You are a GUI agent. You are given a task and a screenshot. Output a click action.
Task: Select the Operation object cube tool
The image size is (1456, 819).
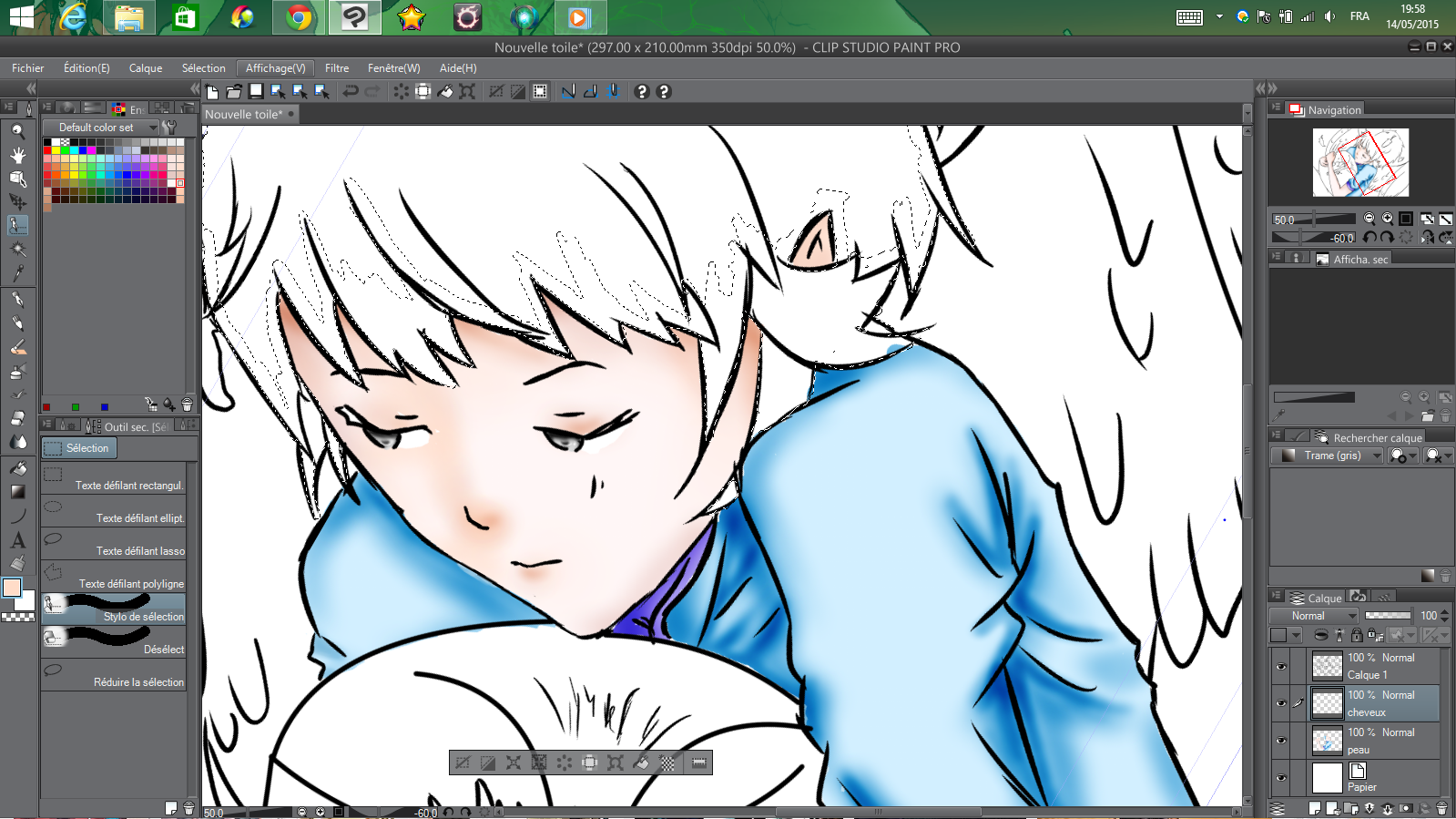click(x=17, y=179)
